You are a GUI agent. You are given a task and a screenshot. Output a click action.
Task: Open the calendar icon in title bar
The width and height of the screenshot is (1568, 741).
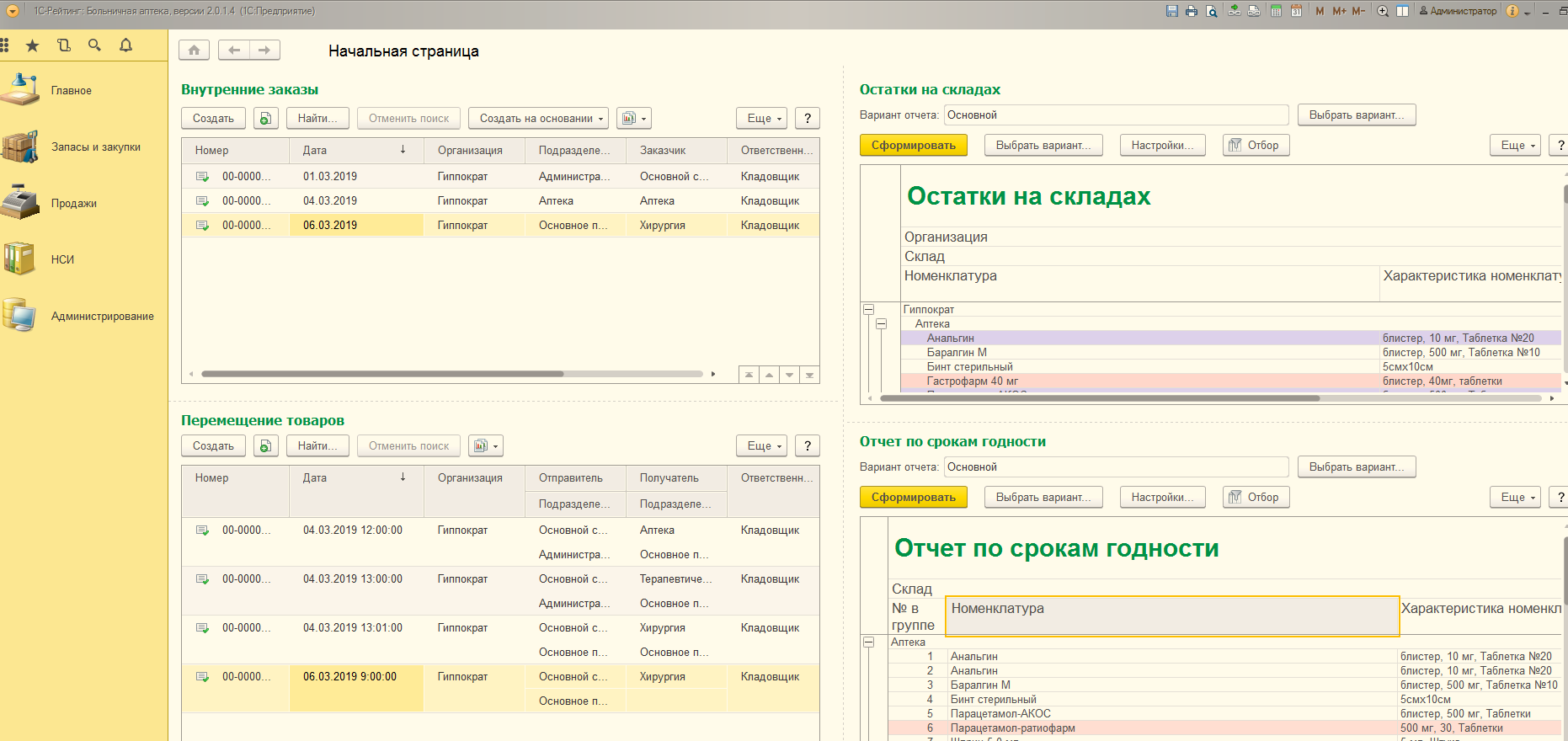(x=1296, y=11)
